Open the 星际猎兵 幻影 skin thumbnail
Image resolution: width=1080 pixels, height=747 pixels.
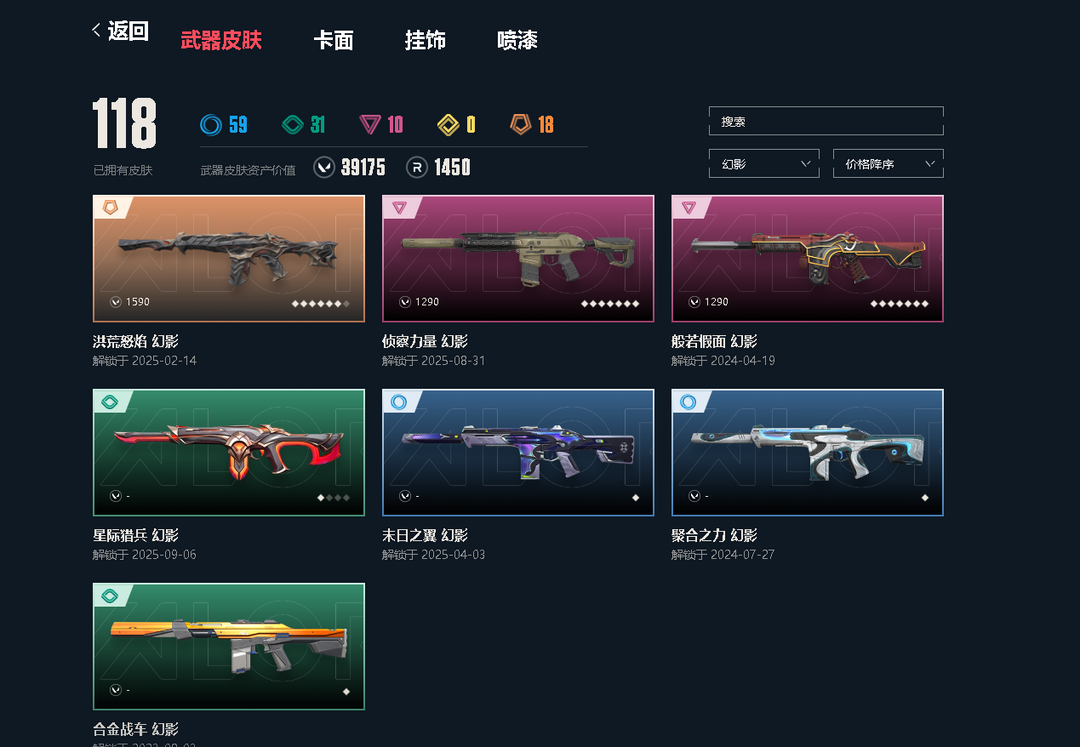click(229, 452)
